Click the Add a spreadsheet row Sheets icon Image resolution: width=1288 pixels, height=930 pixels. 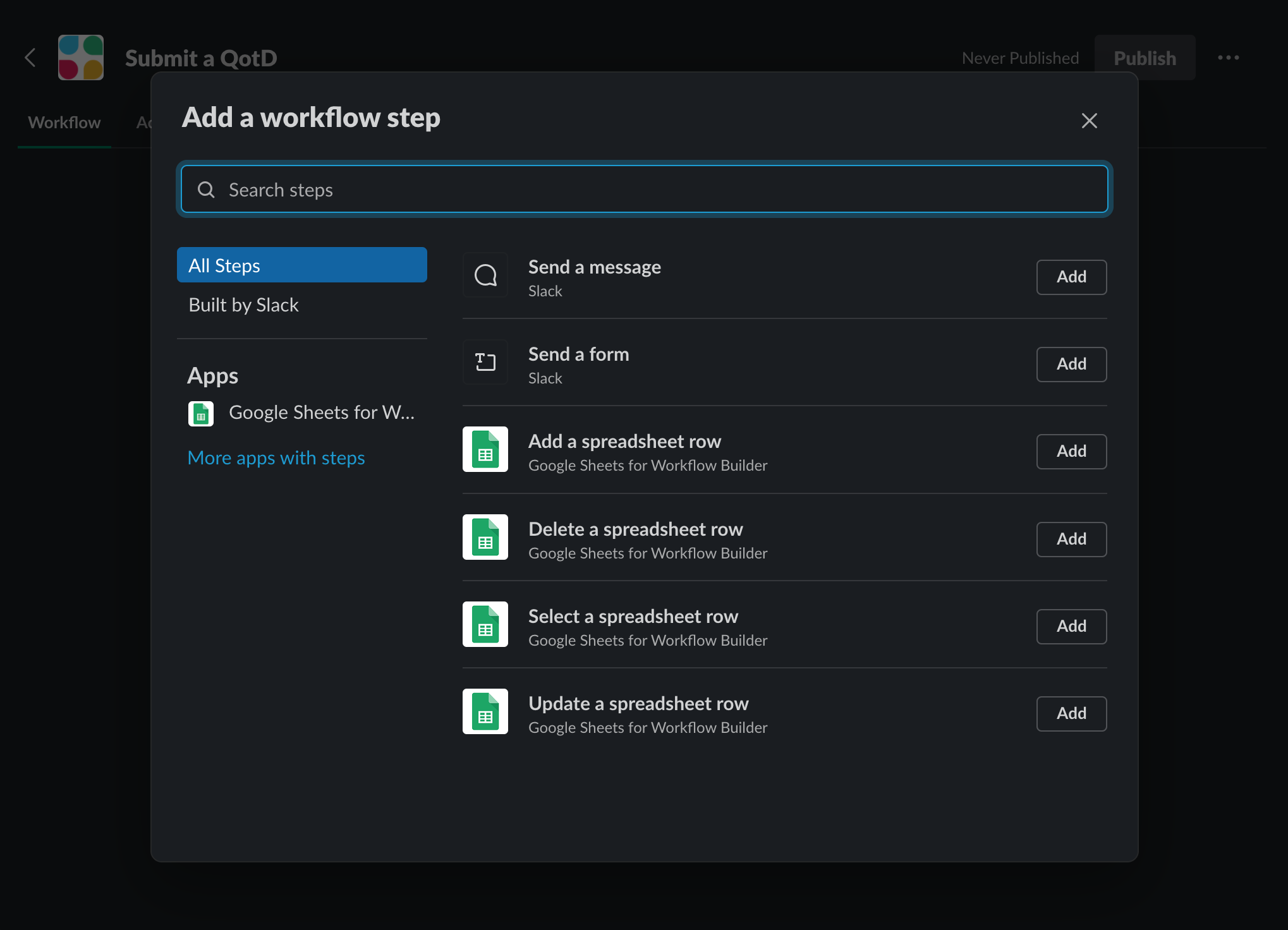coord(485,450)
